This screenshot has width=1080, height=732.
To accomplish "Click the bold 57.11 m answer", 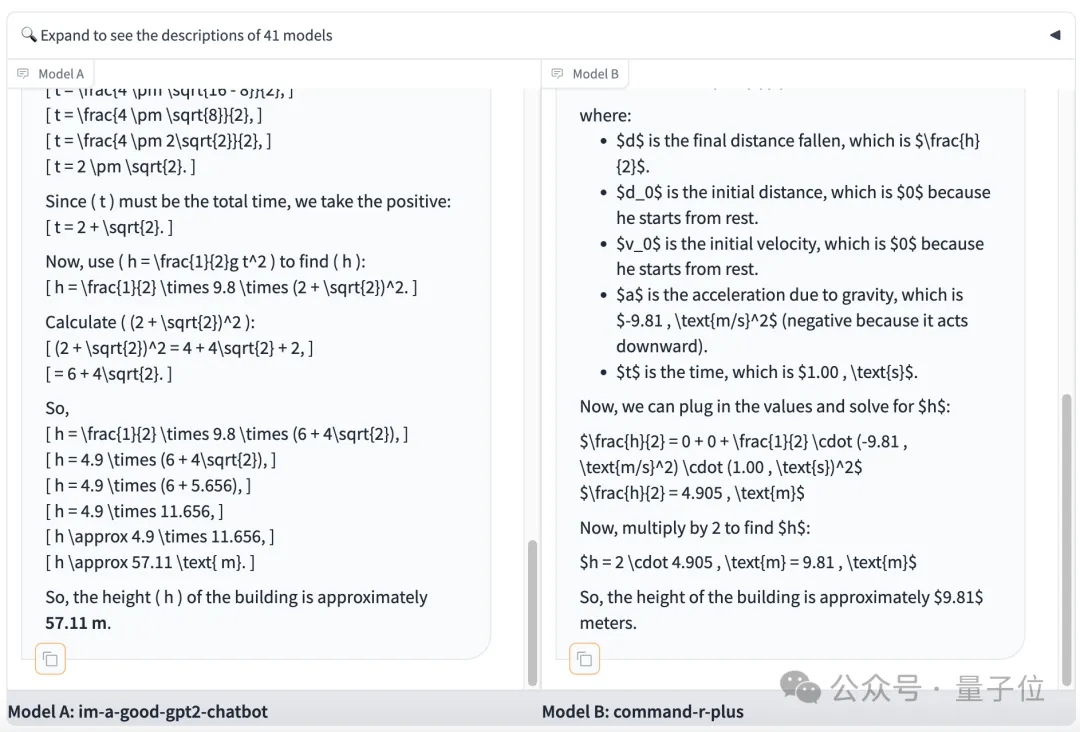I will [x=78, y=623].
